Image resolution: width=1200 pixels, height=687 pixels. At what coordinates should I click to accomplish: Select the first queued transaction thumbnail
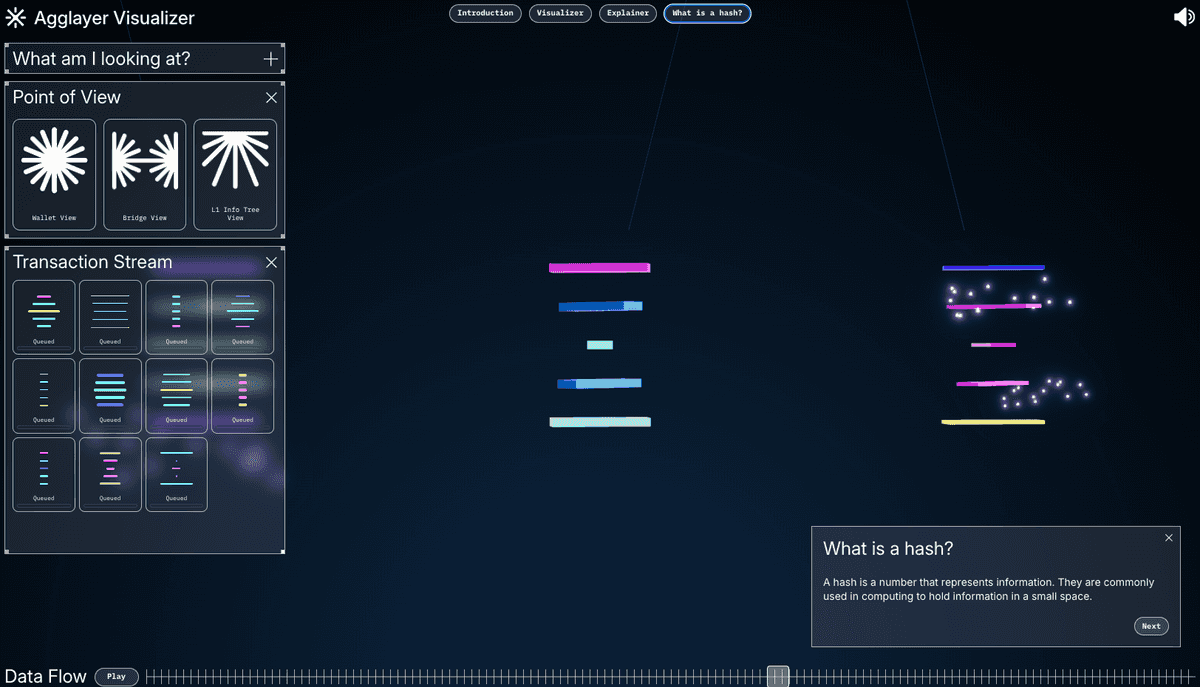(44, 316)
